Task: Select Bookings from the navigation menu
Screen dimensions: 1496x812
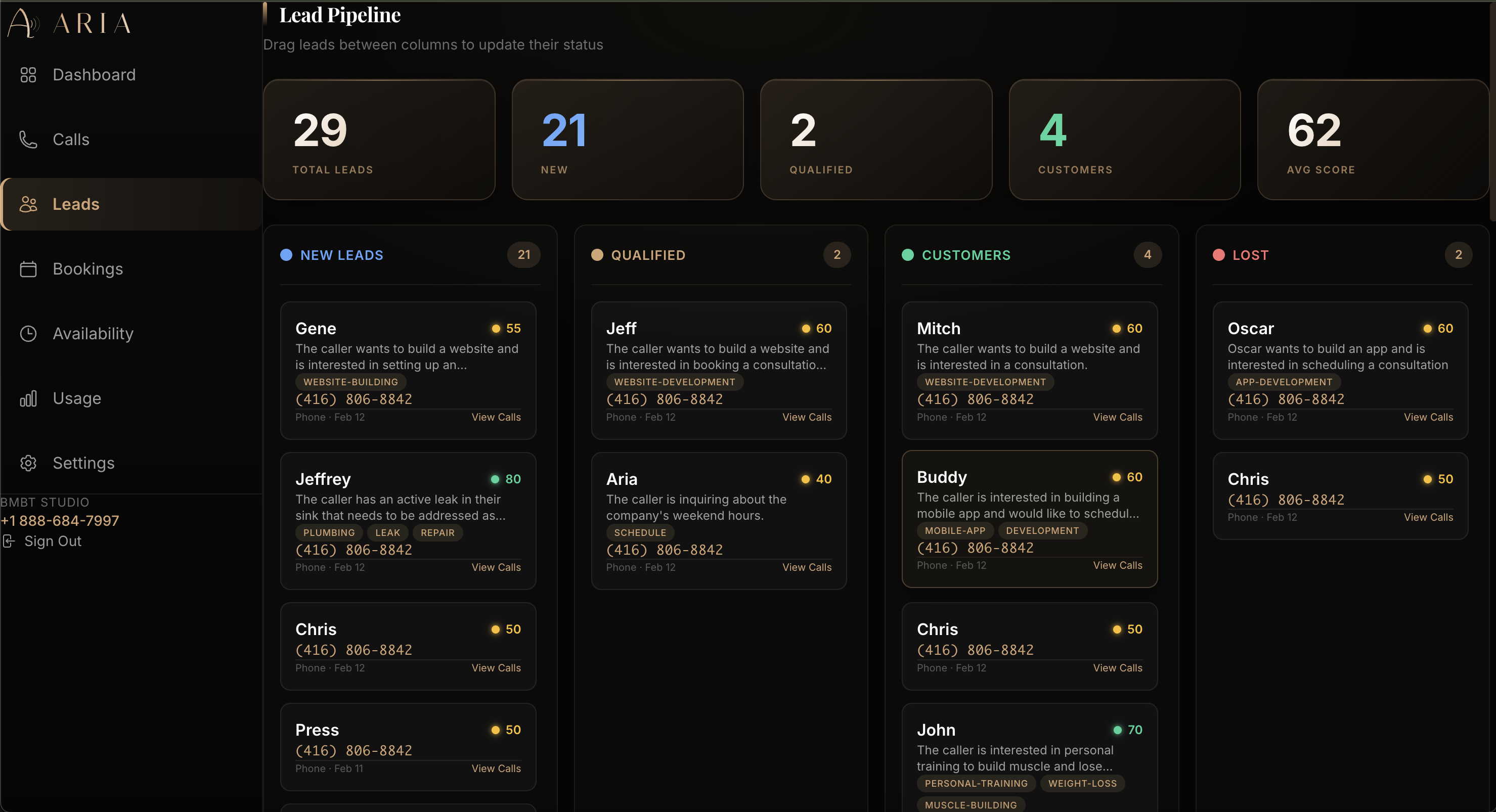Action: coord(87,269)
